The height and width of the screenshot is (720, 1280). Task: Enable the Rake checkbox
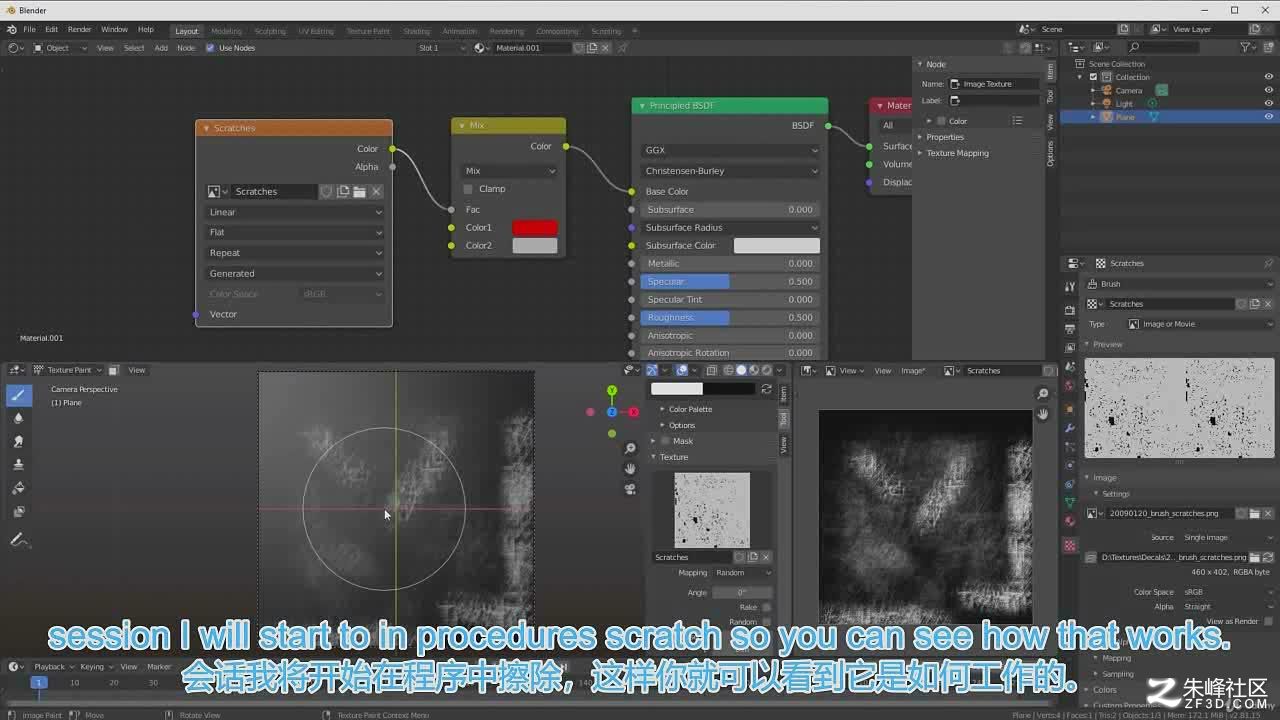pos(767,607)
